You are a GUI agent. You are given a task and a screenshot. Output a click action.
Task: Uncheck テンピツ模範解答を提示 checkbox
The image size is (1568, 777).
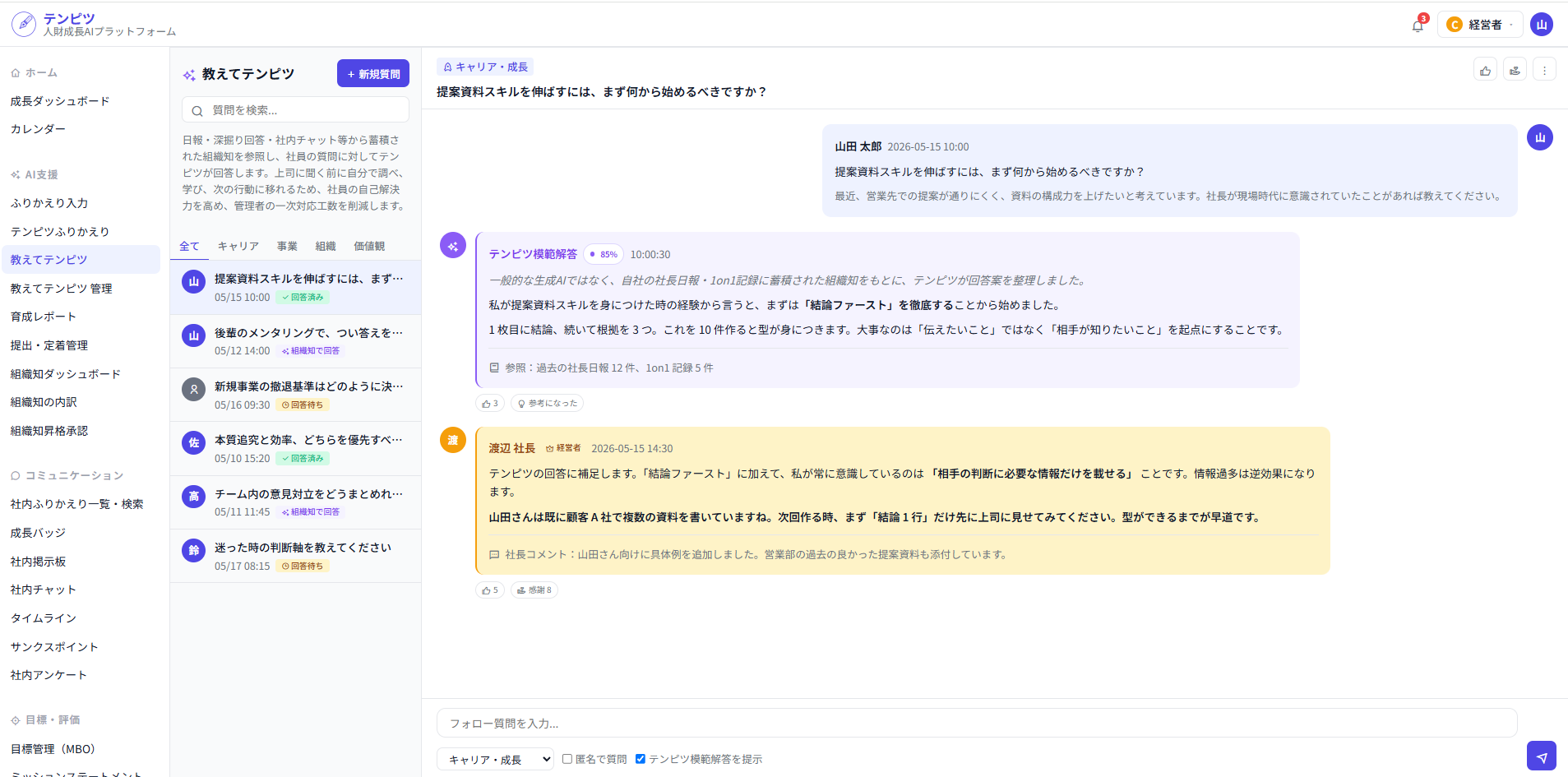point(641,759)
